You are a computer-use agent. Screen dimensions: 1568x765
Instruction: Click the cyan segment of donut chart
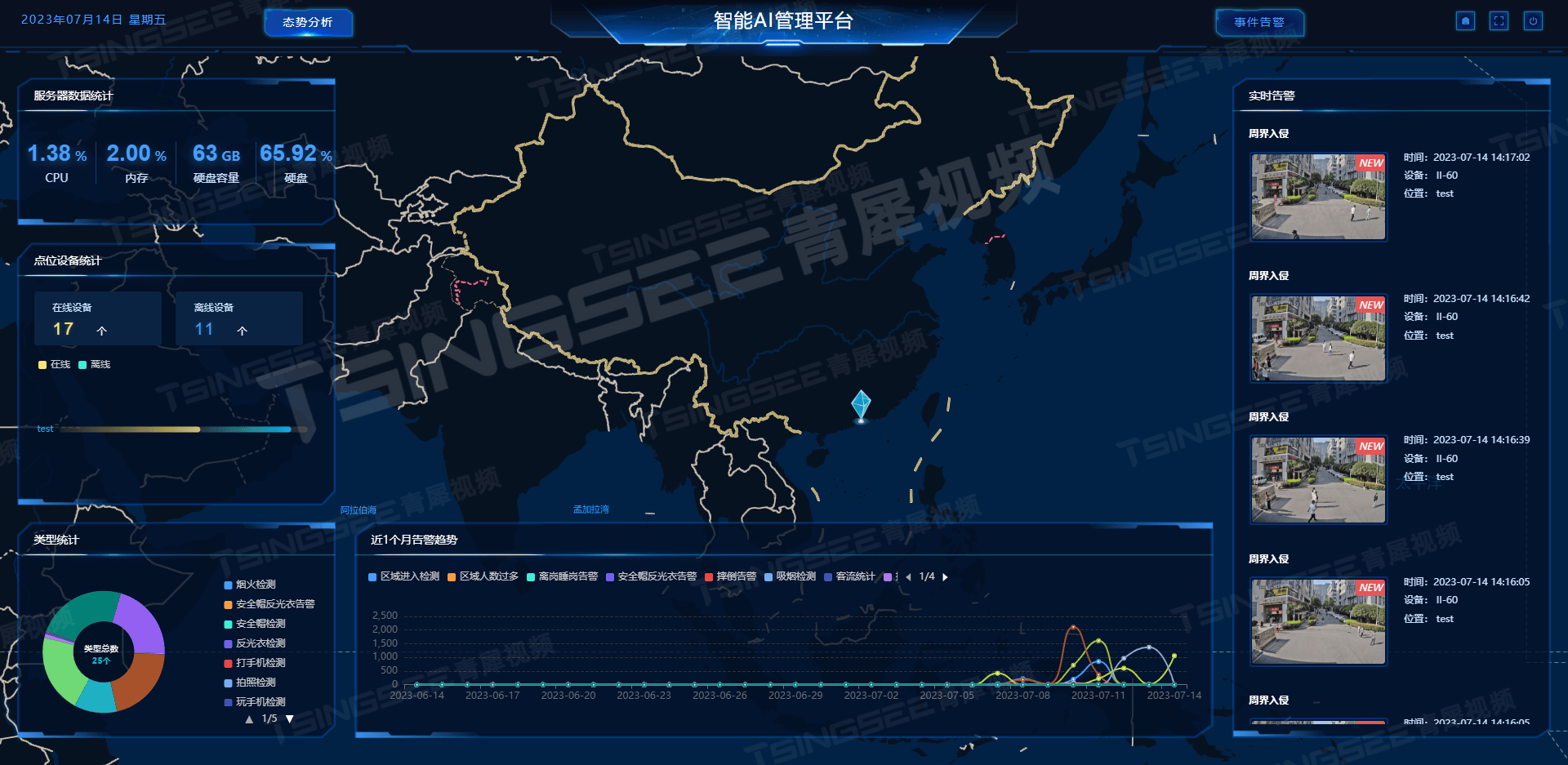[x=98, y=697]
